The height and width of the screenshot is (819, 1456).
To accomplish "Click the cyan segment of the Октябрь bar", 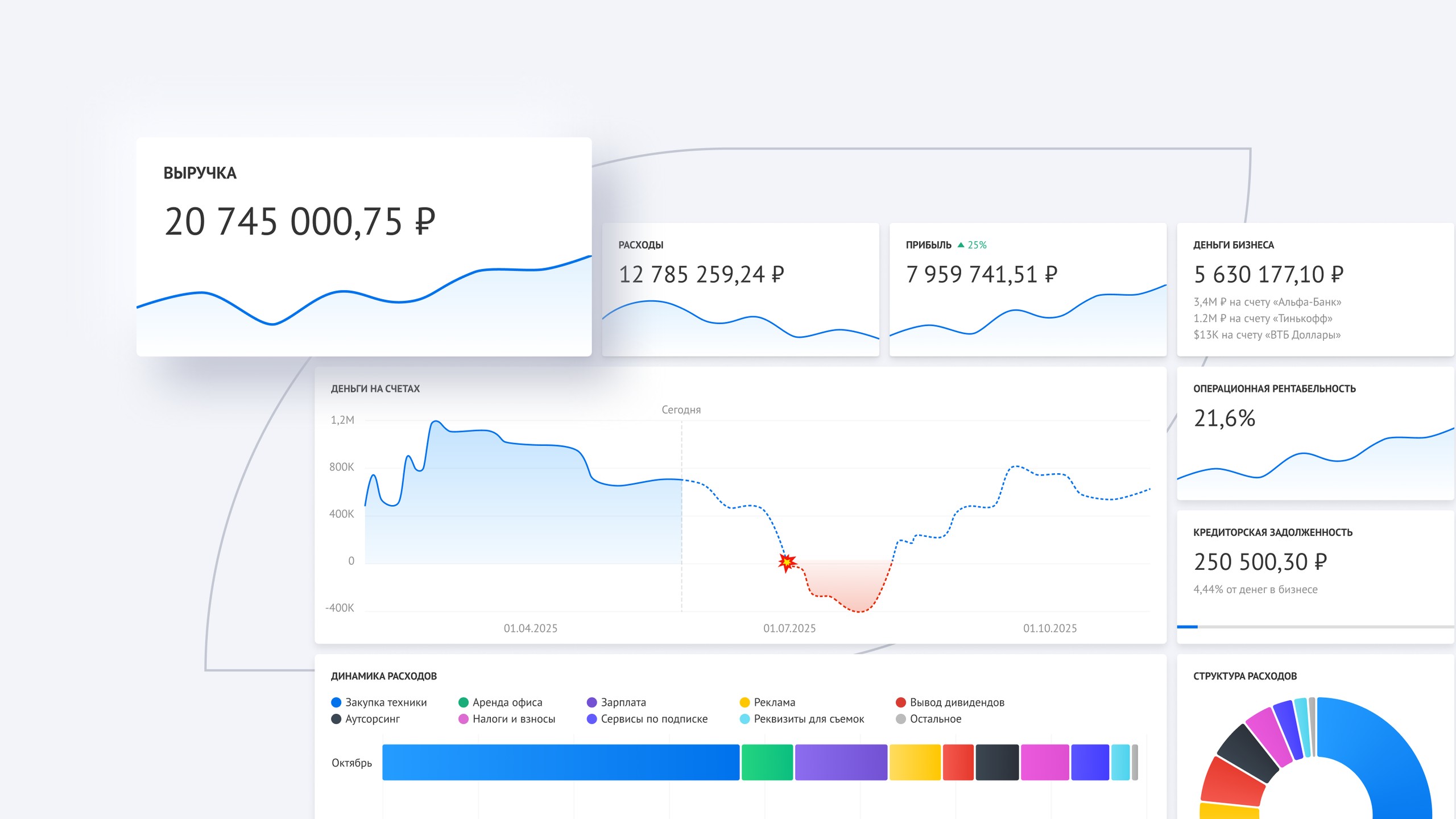I will [1120, 762].
